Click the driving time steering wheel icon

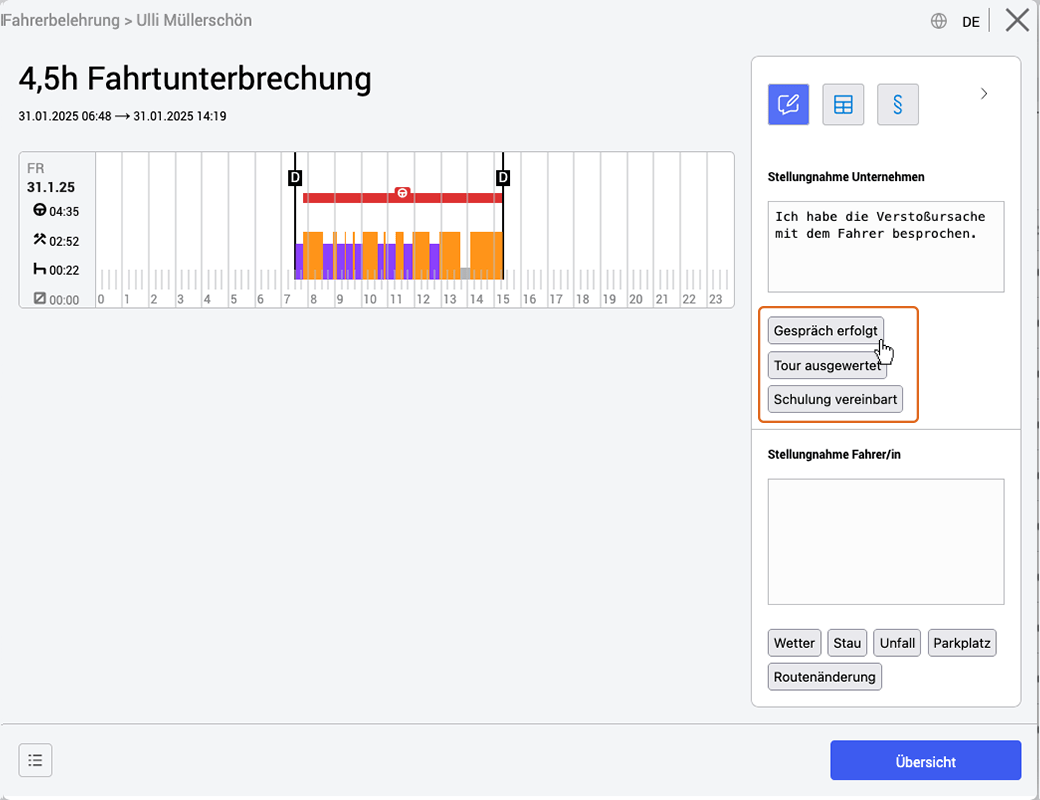tap(40, 210)
